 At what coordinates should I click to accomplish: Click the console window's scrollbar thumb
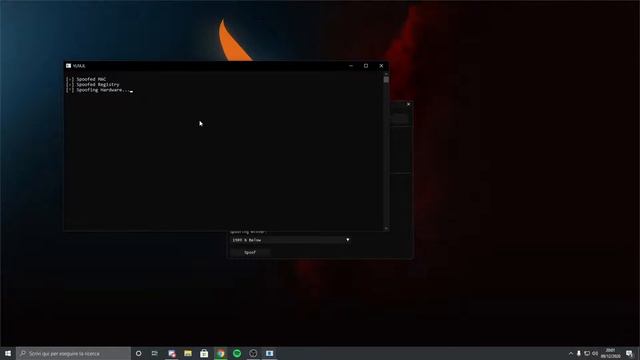pyautogui.click(x=386, y=80)
